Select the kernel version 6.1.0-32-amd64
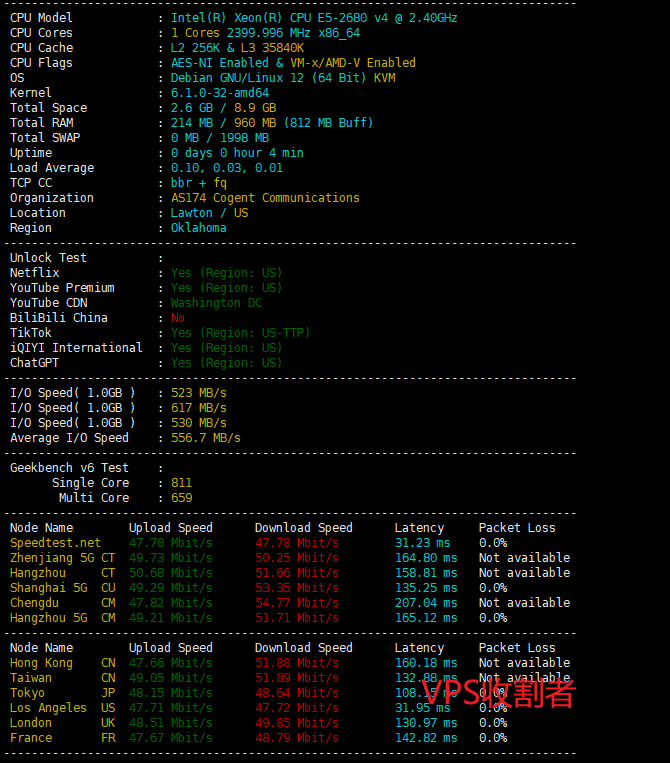Viewport: 670px width, 763px height. tap(220, 93)
